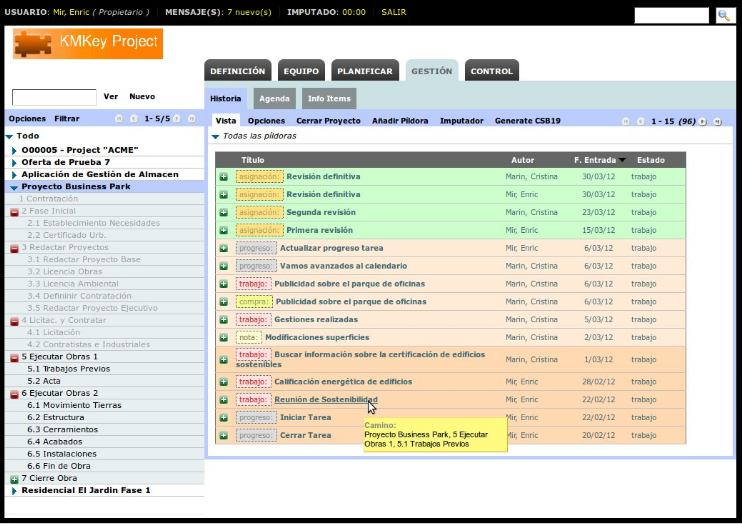The width and height of the screenshot is (742, 524).
Task: Open the Agenda tab
Action: pyautogui.click(x=274, y=99)
